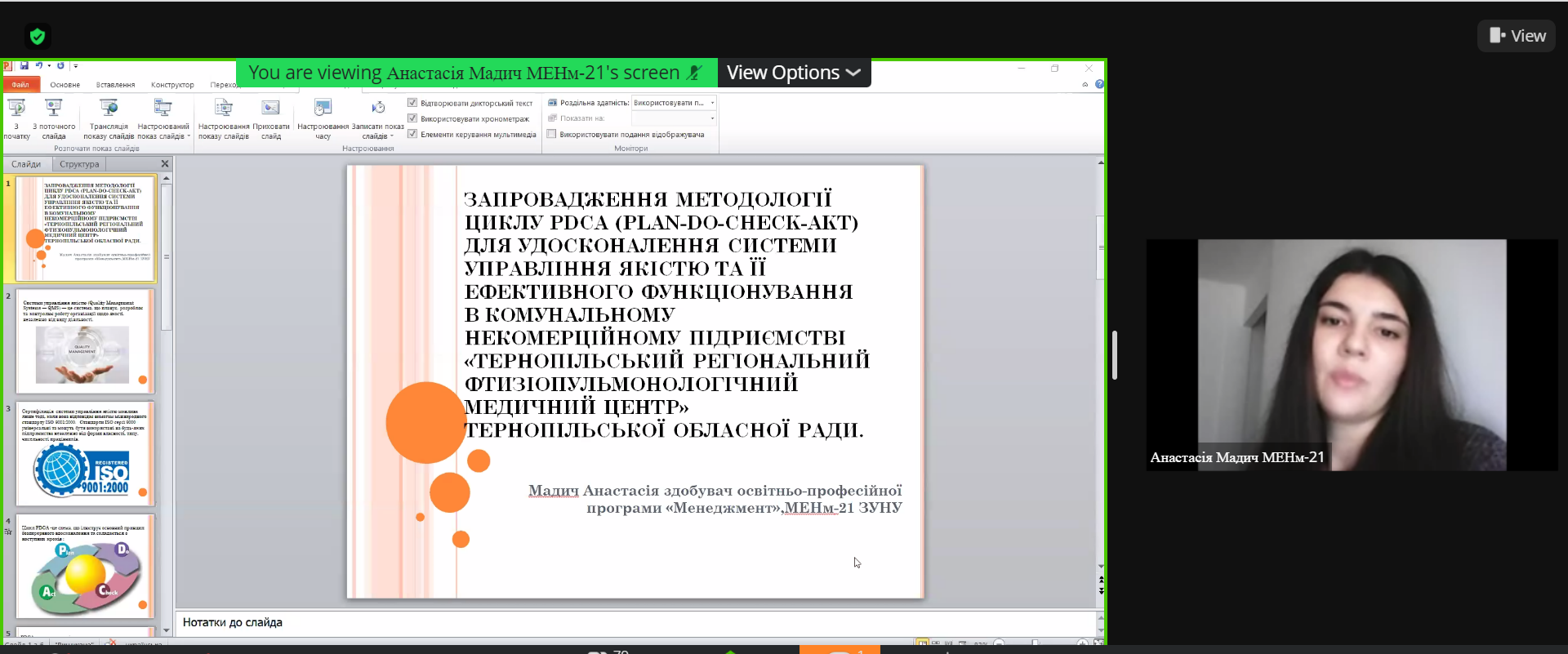Select slide 4 PDCA cycle thumbnail

tap(85, 566)
